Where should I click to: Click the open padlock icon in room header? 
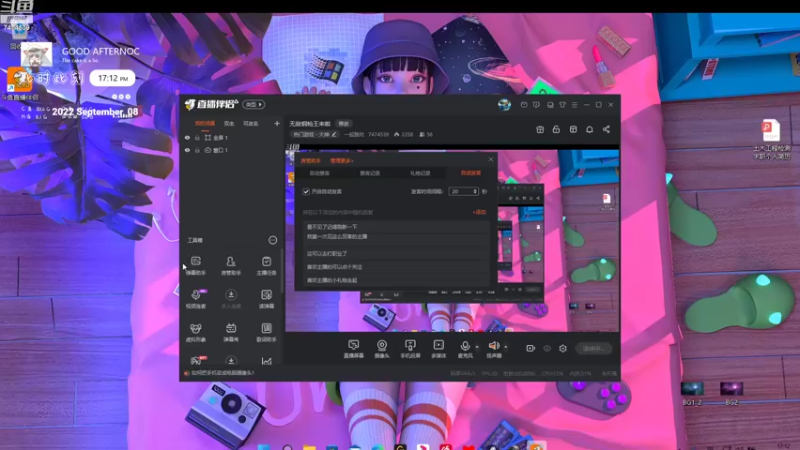(556, 130)
